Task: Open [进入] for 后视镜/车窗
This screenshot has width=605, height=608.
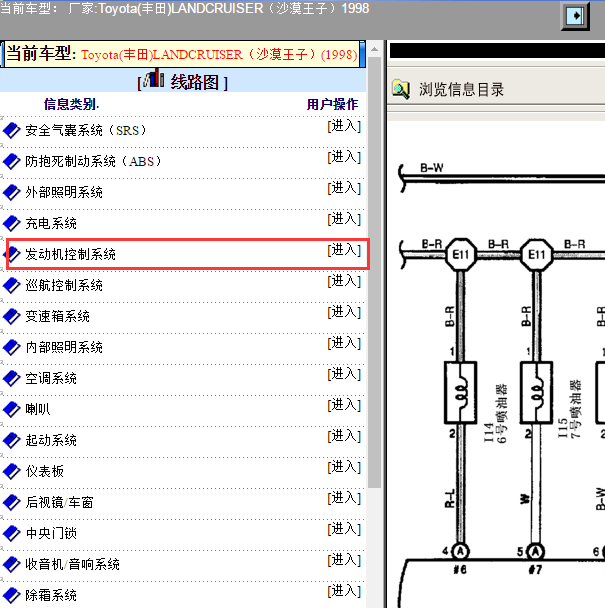Action: click(344, 498)
